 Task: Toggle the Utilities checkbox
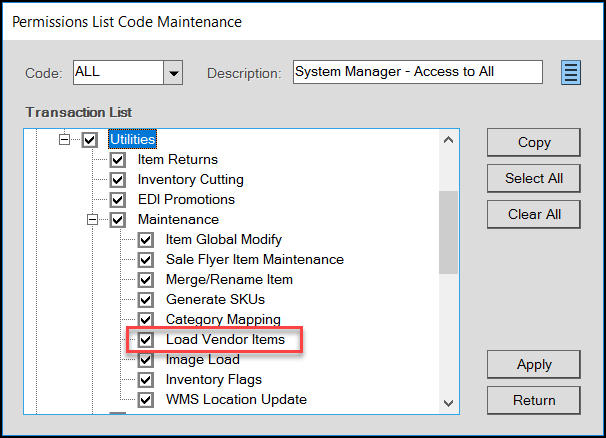tap(89, 140)
